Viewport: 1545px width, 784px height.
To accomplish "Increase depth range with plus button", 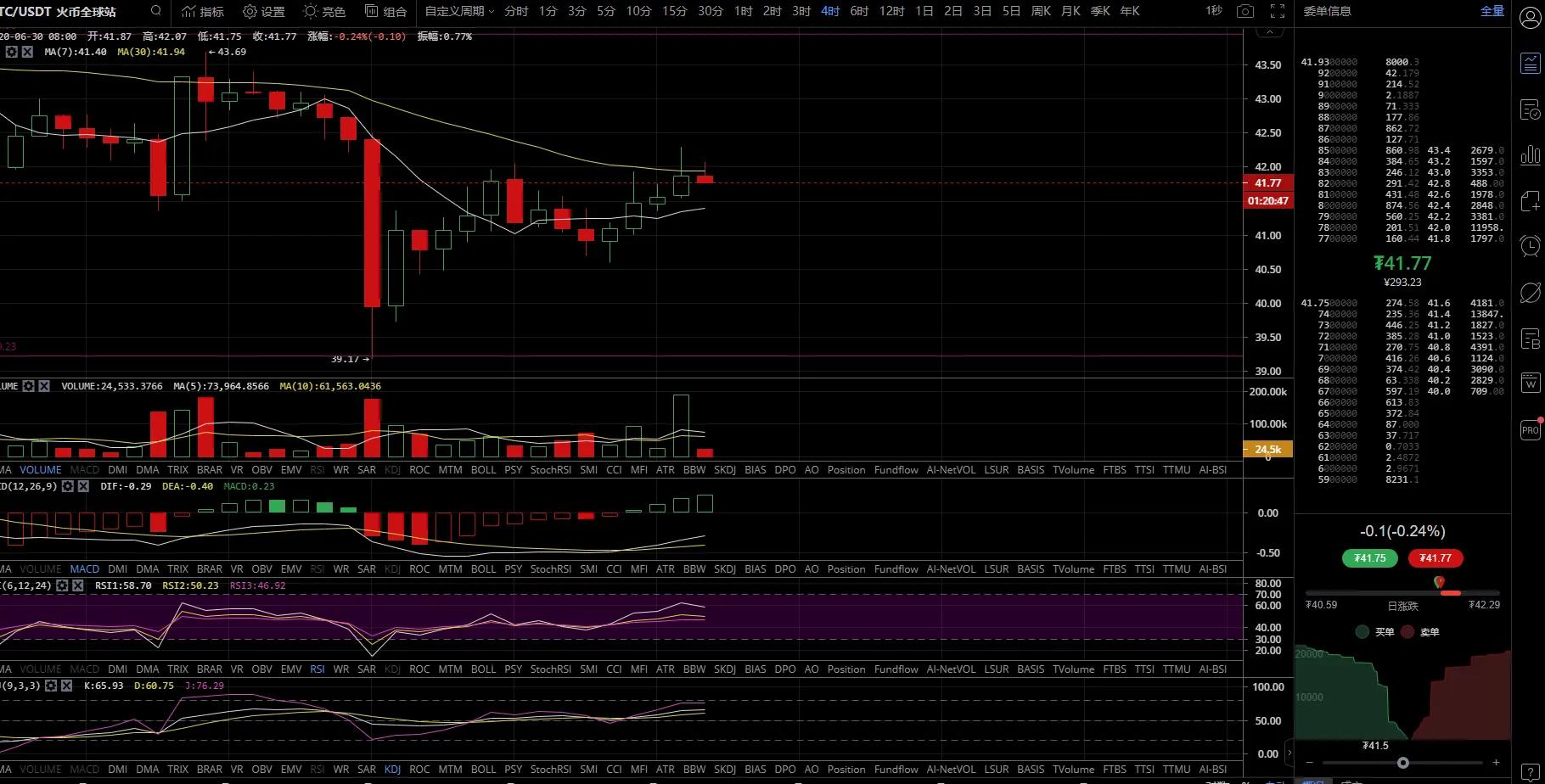I will click(1496, 763).
